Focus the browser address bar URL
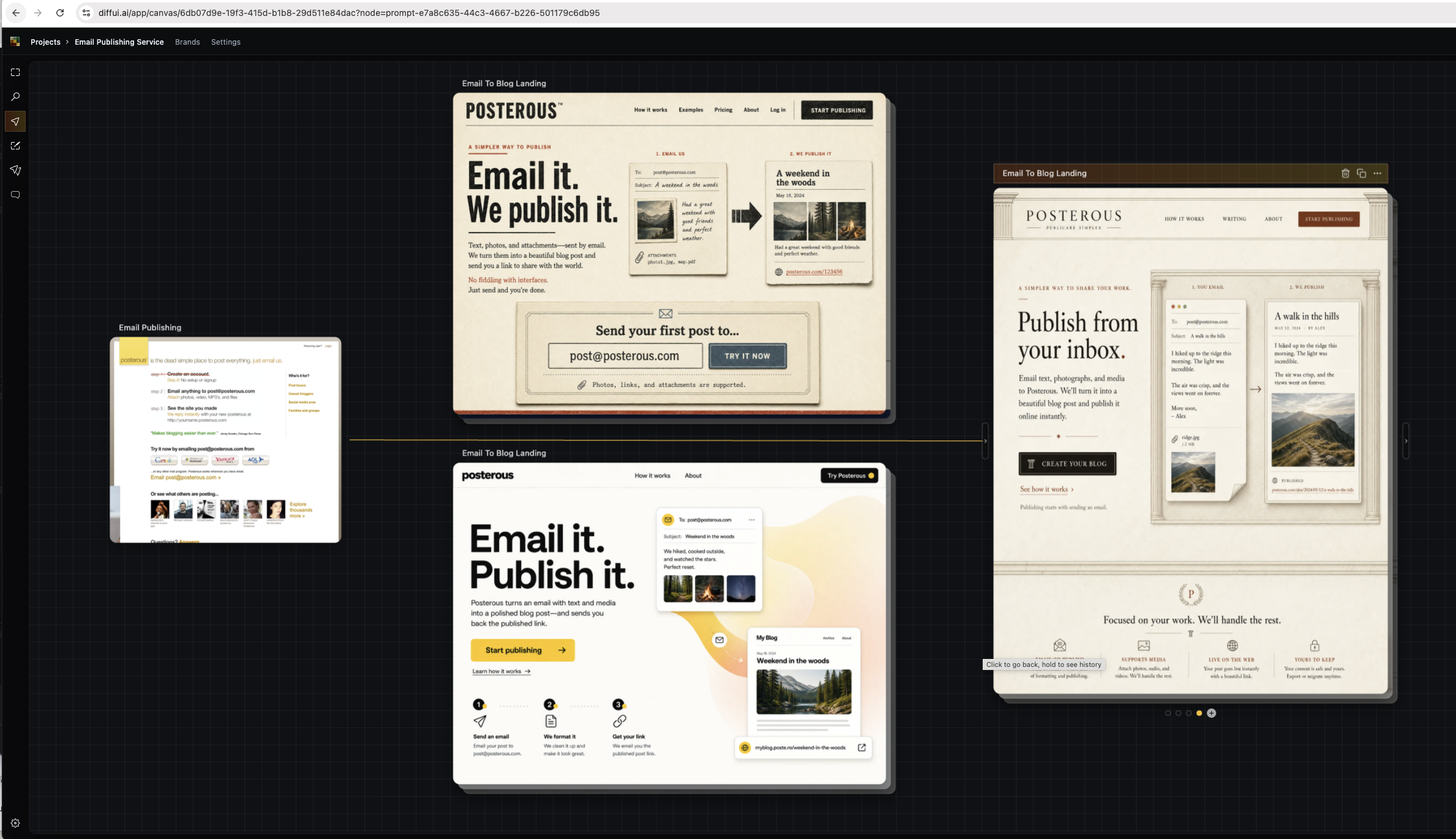Viewport: 1456px width, 839px height. pos(349,13)
